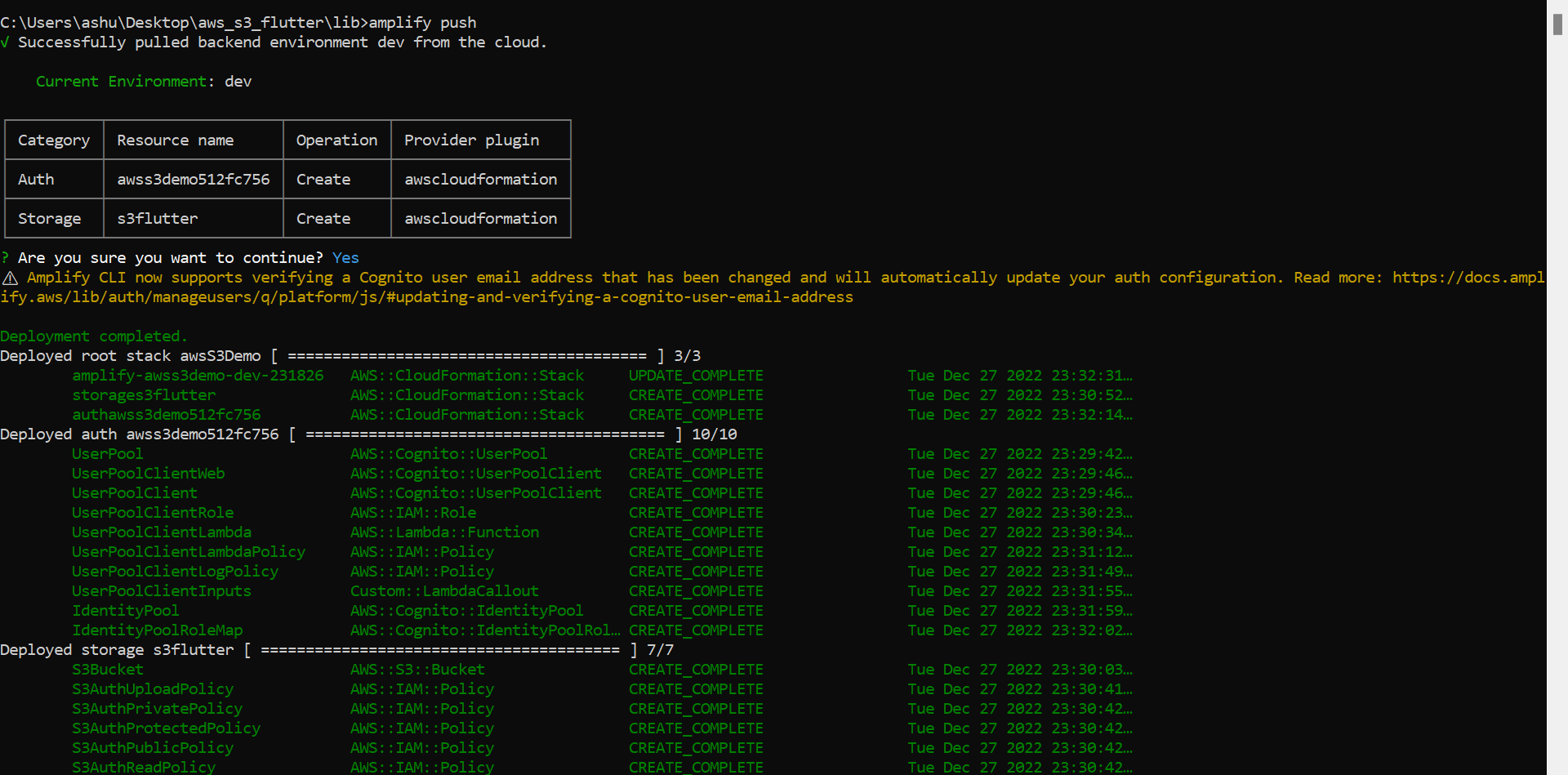The image size is (1568, 775).
Task: Click the Amplify CLI warning triangle symbol
Action: [x=10, y=277]
